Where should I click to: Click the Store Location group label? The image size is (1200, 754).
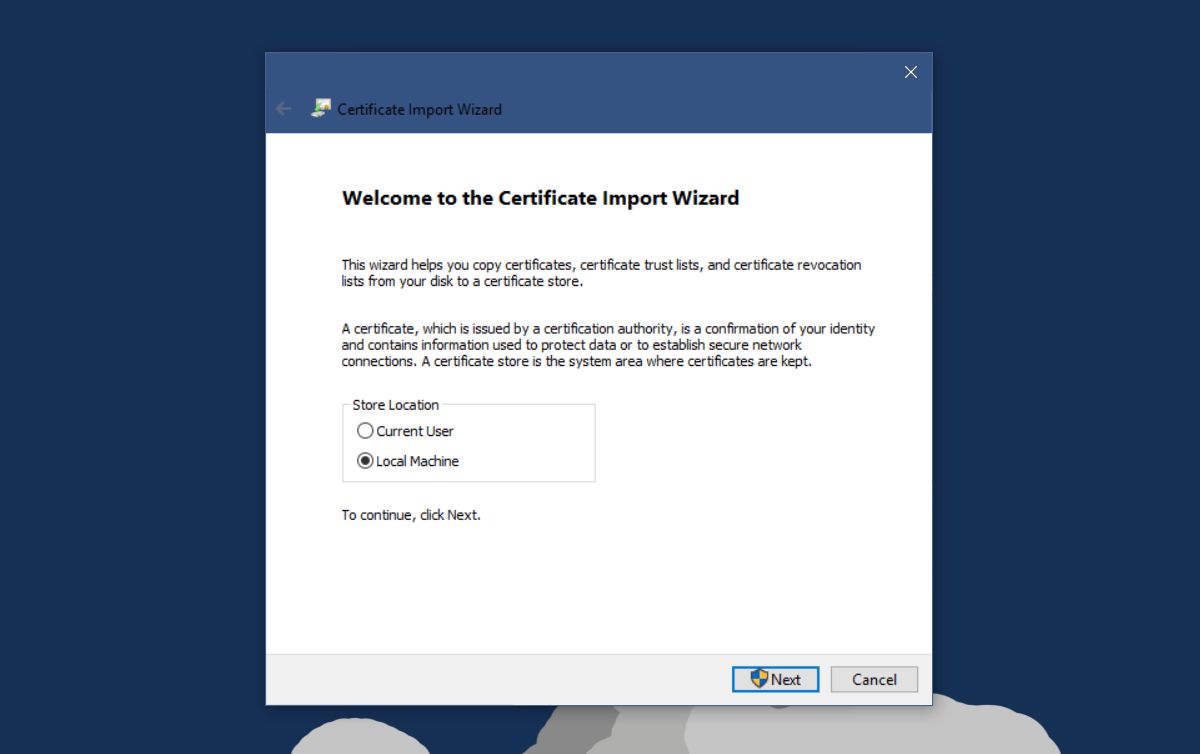395,405
